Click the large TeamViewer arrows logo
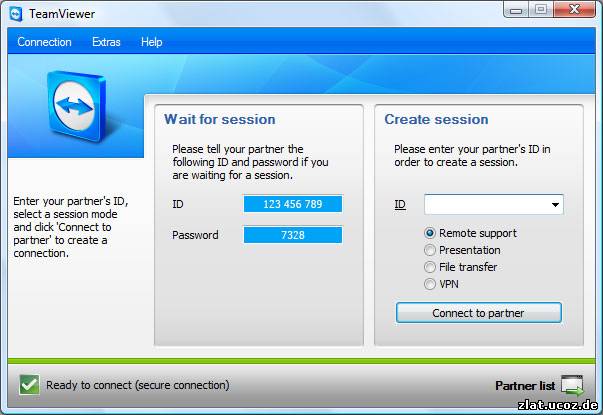603x415 pixels. 76,107
